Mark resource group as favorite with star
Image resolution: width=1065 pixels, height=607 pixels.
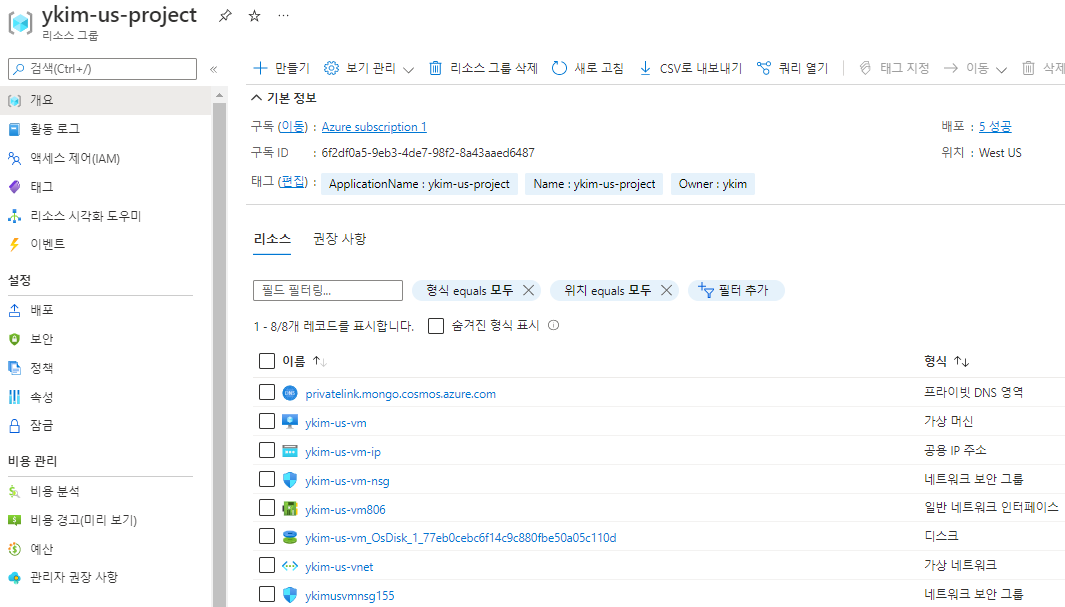[254, 16]
